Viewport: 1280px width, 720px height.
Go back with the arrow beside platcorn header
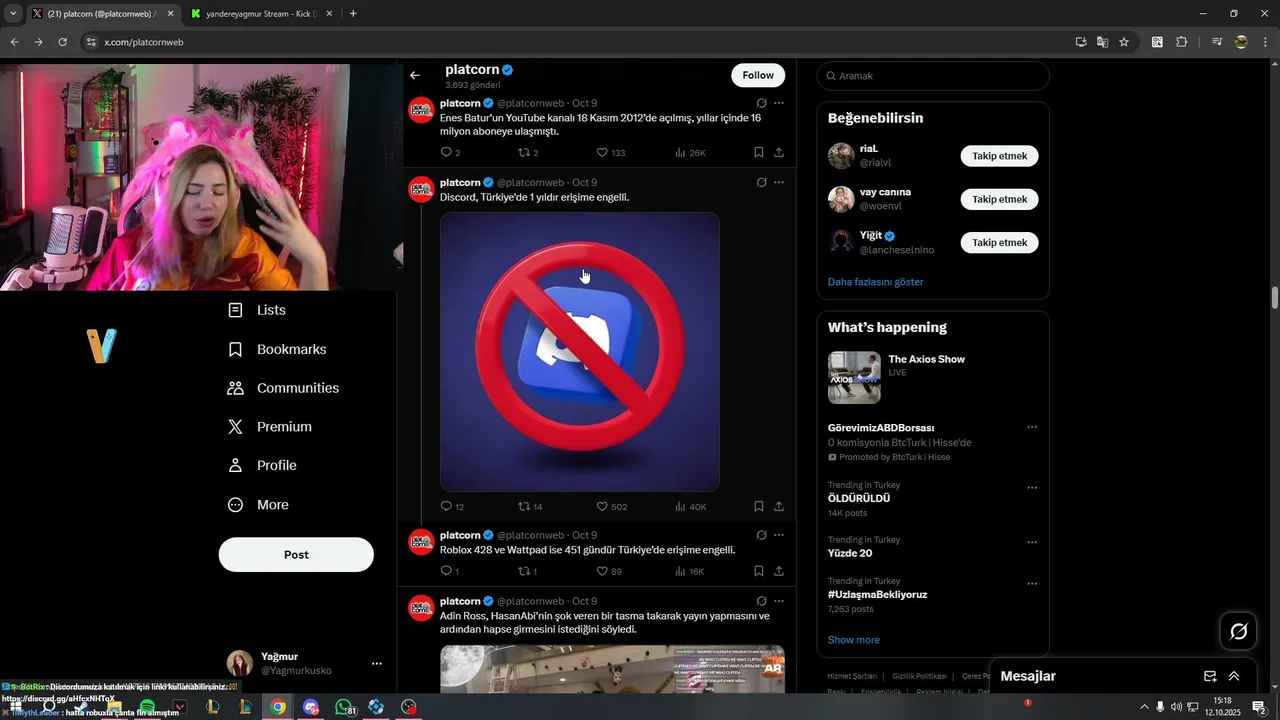[x=415, y=75]
